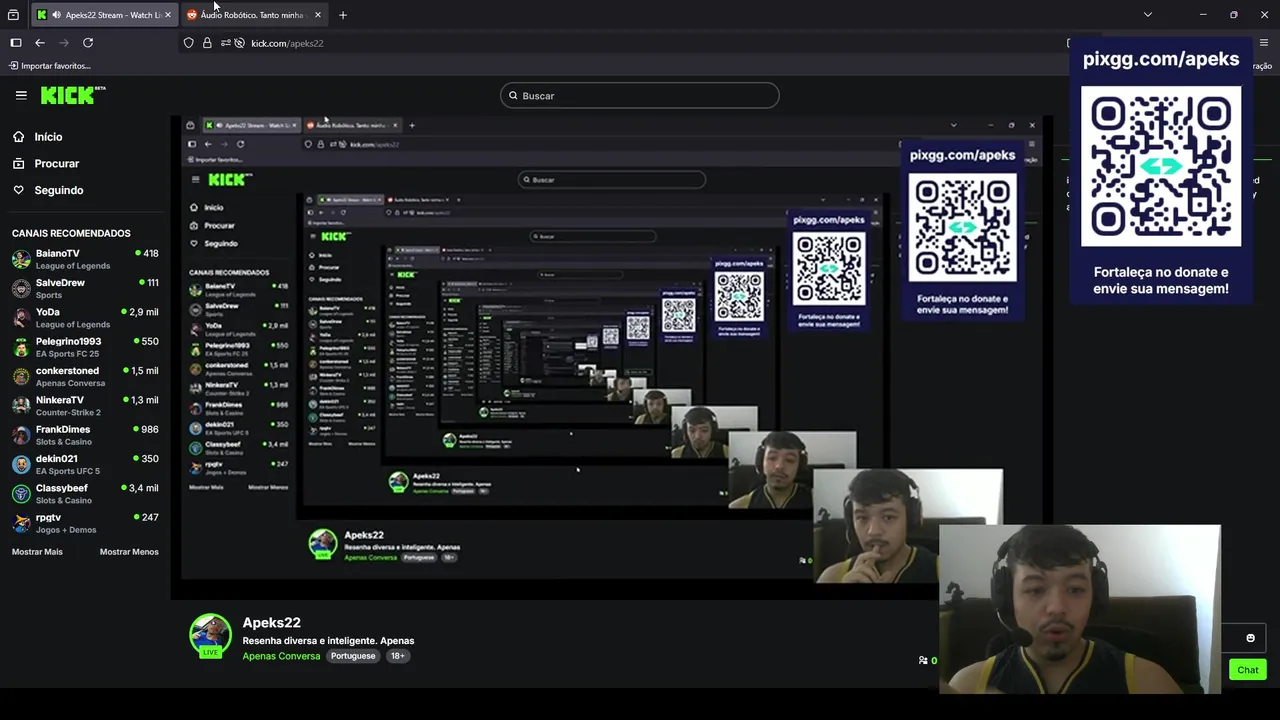Open Pelegrino1993 channel avatar

21,347
